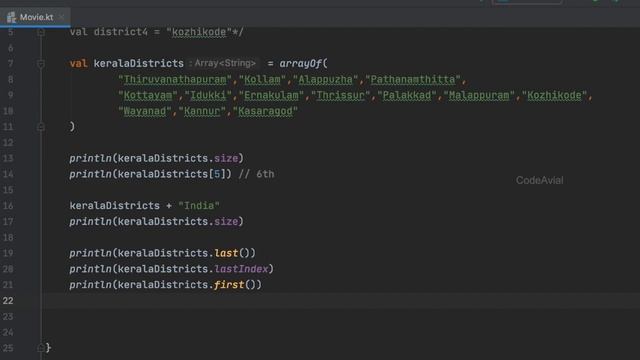Viewport: 640px width, 360px height.
Task: Click the Array<String> inlay type hint
Action: (223, 63)
